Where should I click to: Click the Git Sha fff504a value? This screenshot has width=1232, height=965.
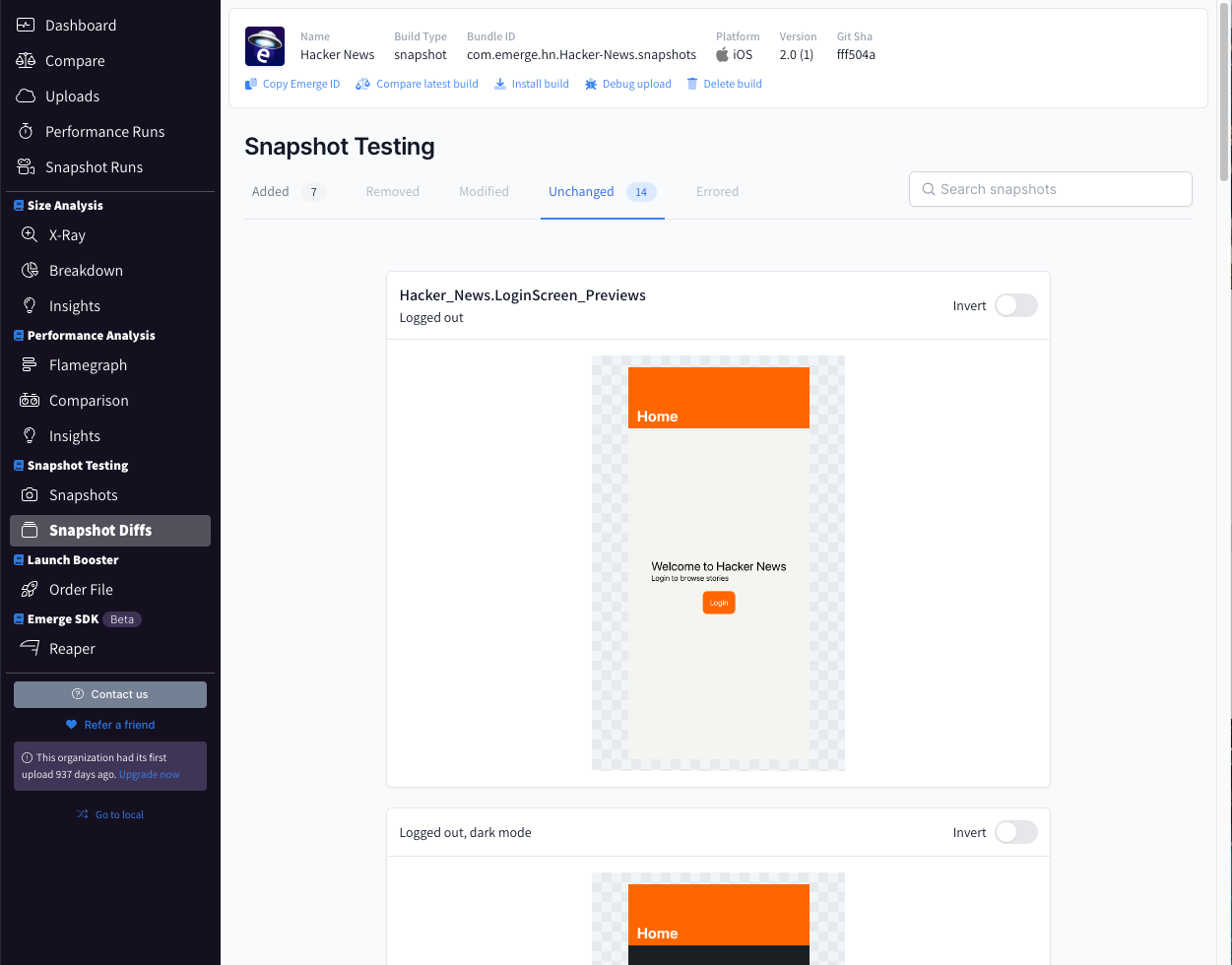pos(856,55)
